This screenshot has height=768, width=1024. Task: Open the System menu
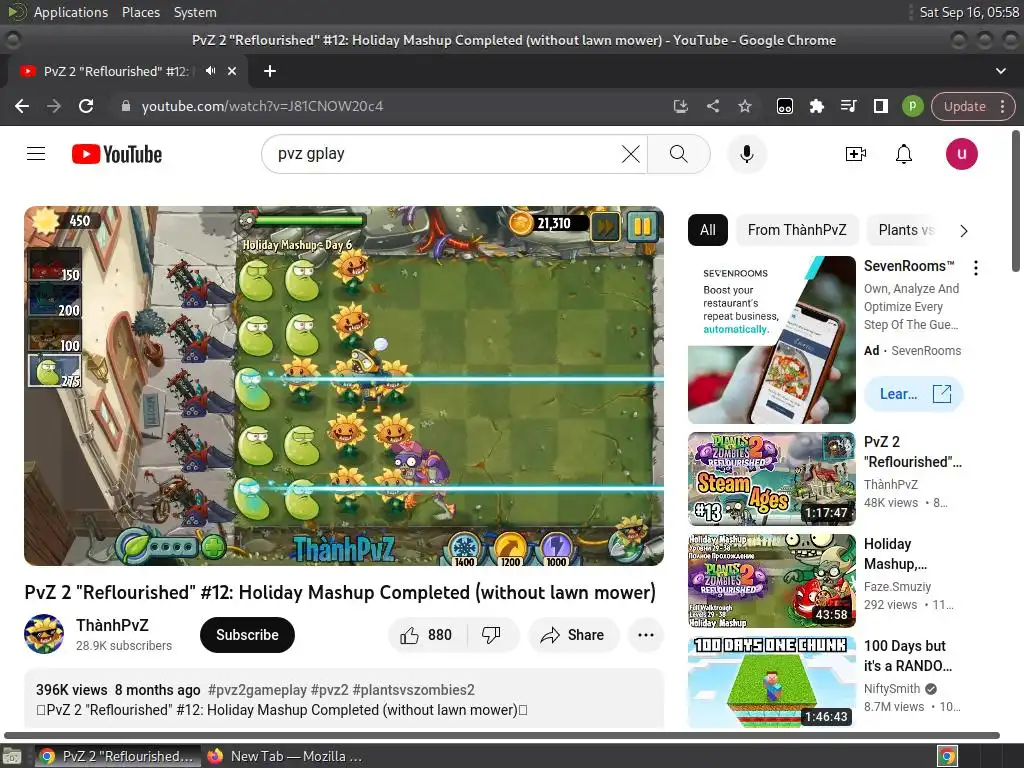(195, 12)
